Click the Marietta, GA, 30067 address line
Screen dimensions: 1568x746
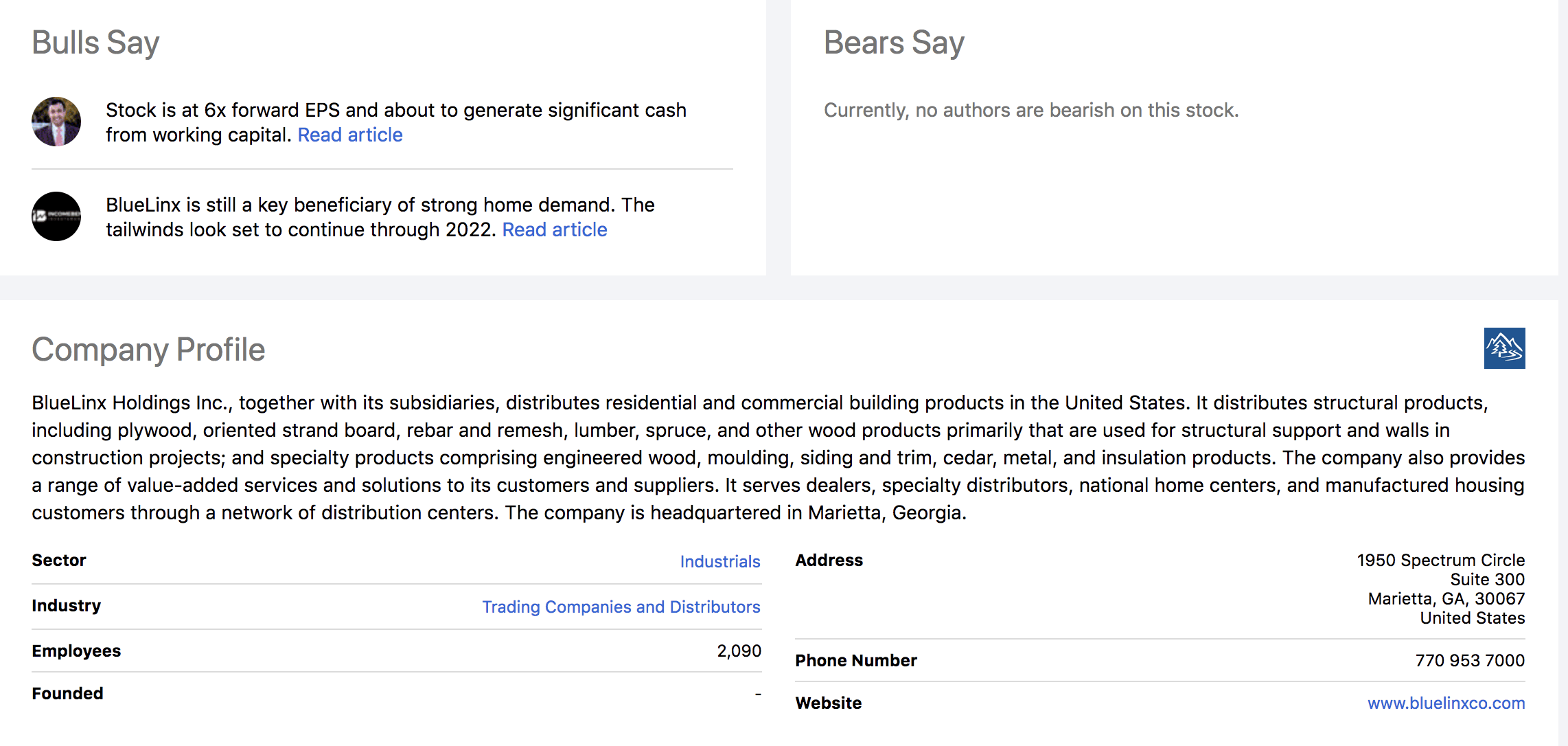[x=1446, y=598]
